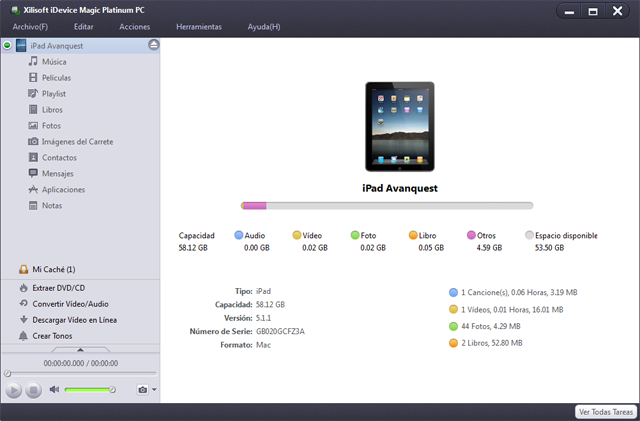Screen dimensions: 640x421
Task: Open the Herramientas menu
Action: click(x=199, y=27)
